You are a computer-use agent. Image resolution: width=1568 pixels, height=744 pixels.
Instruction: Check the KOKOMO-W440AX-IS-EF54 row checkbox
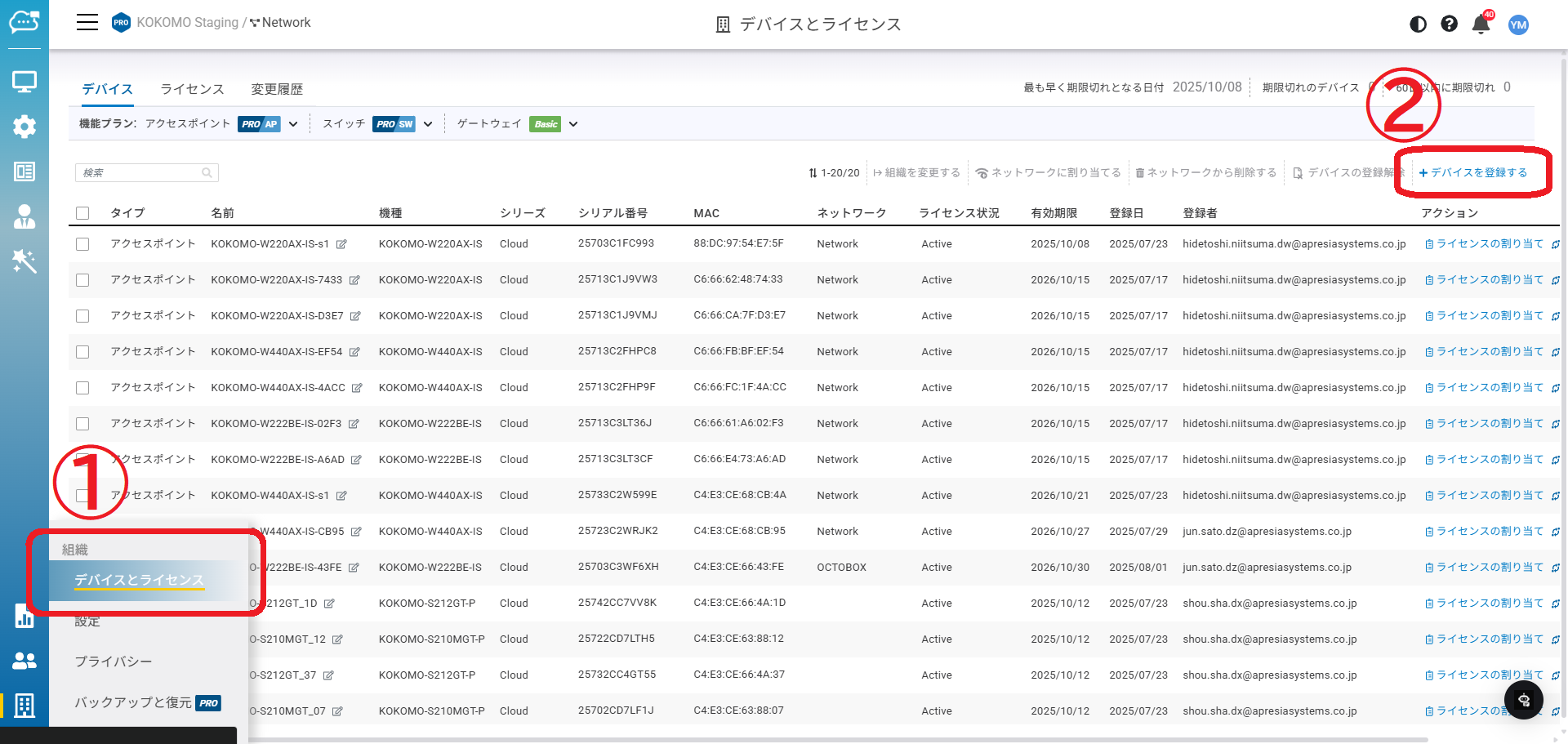coord(82,352)
